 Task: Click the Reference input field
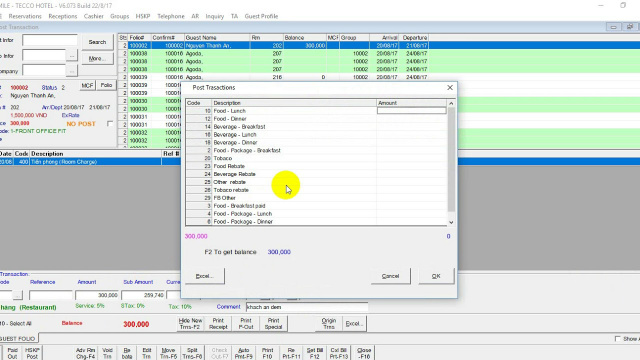51,295
